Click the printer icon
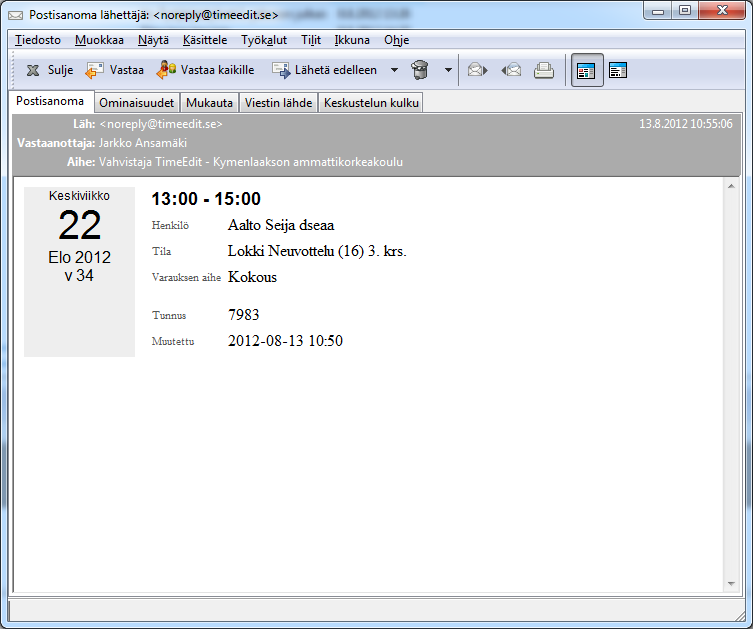The image size is (753, 629). (544, 71)
